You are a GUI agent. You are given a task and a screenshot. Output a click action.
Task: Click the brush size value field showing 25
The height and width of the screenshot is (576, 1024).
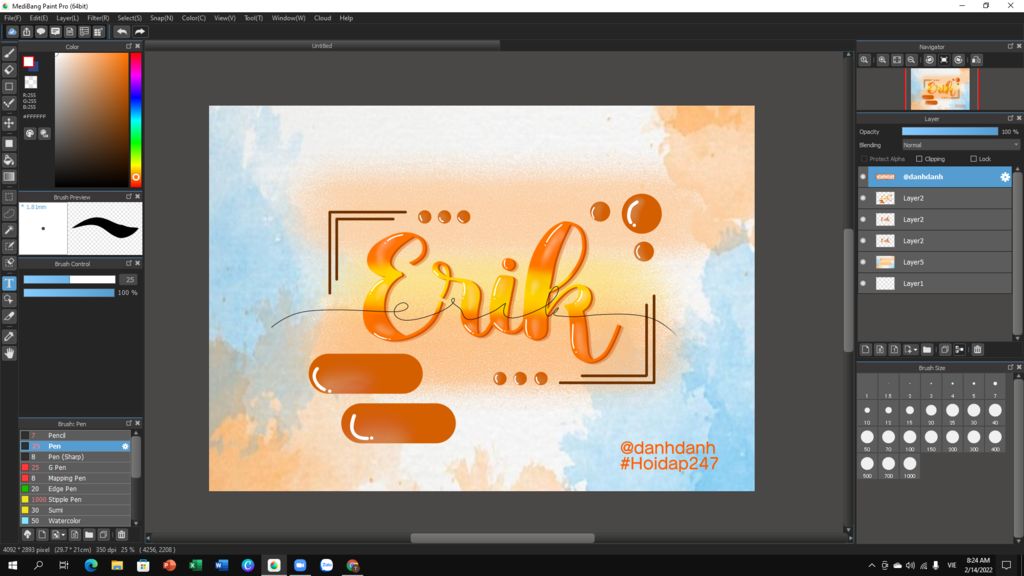point(129,280)
